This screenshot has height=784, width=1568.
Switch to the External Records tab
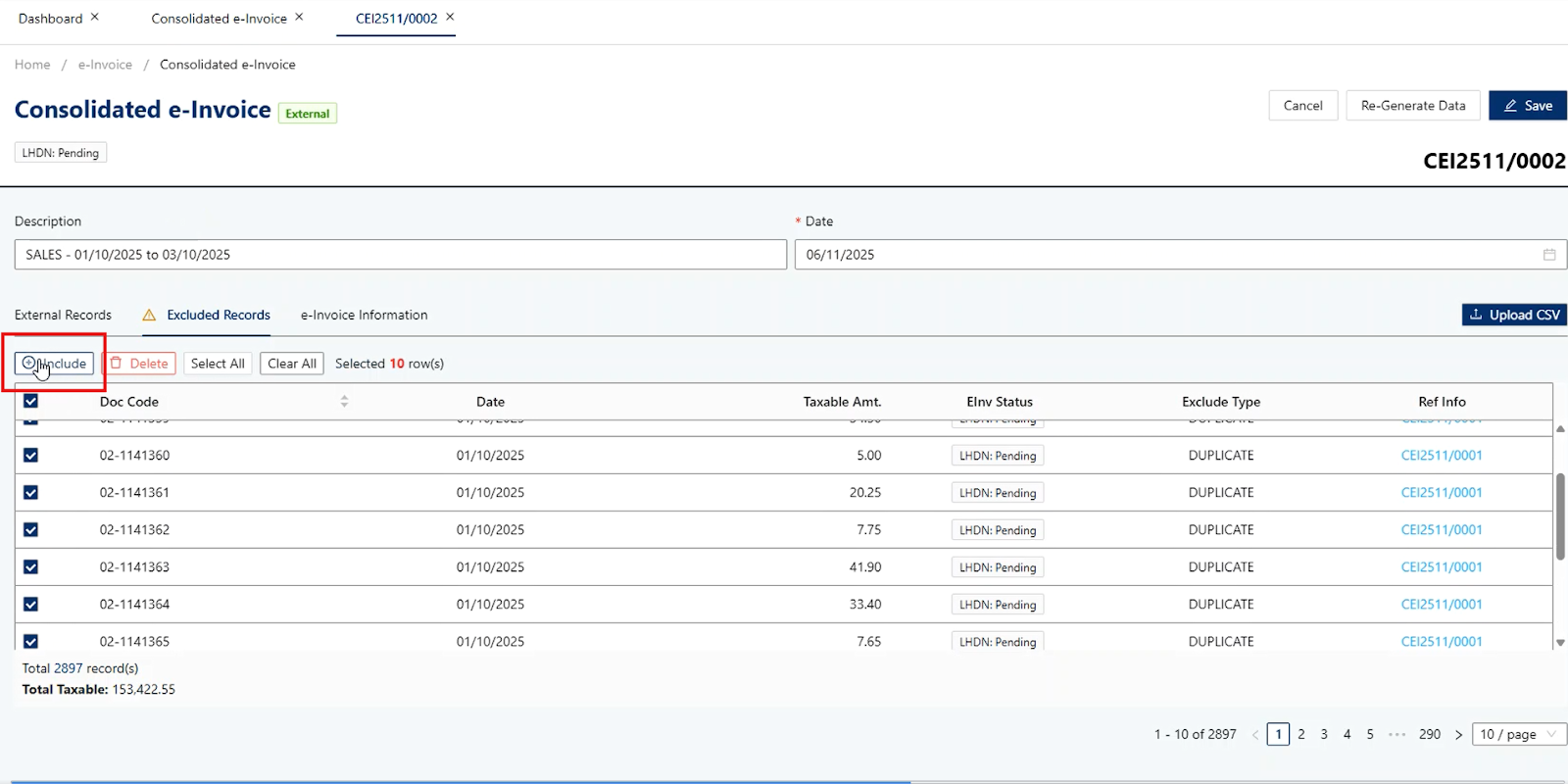click(x=63, y=315)
